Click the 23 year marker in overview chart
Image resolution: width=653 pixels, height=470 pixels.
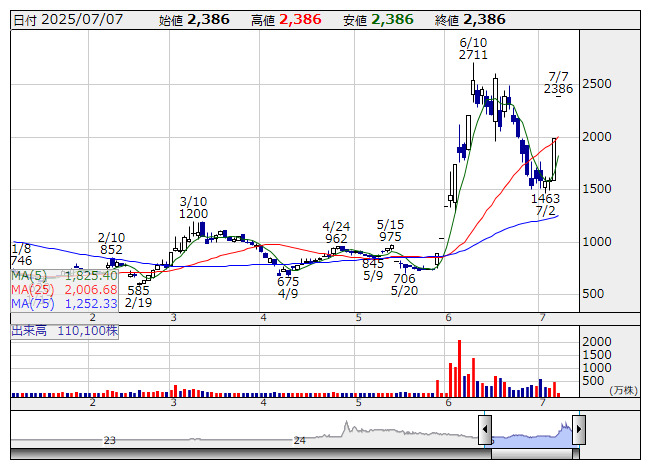110,440
